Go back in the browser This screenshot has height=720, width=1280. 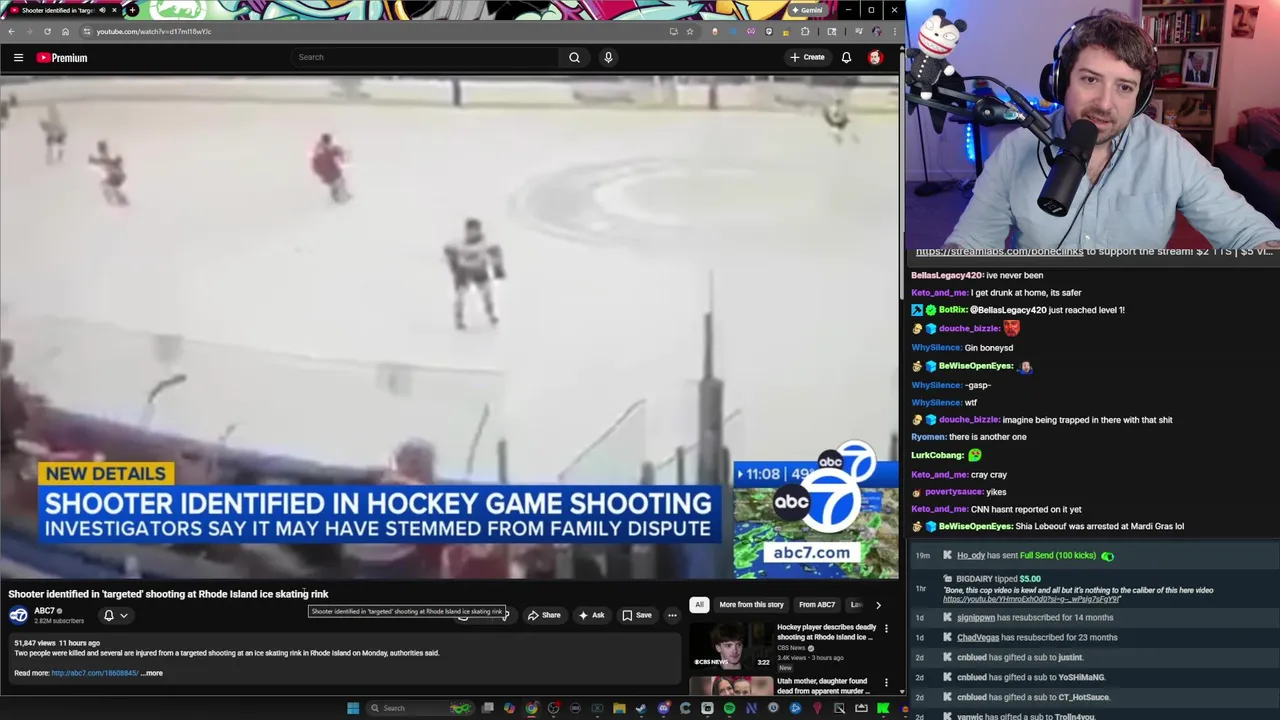tap(11, 31)
